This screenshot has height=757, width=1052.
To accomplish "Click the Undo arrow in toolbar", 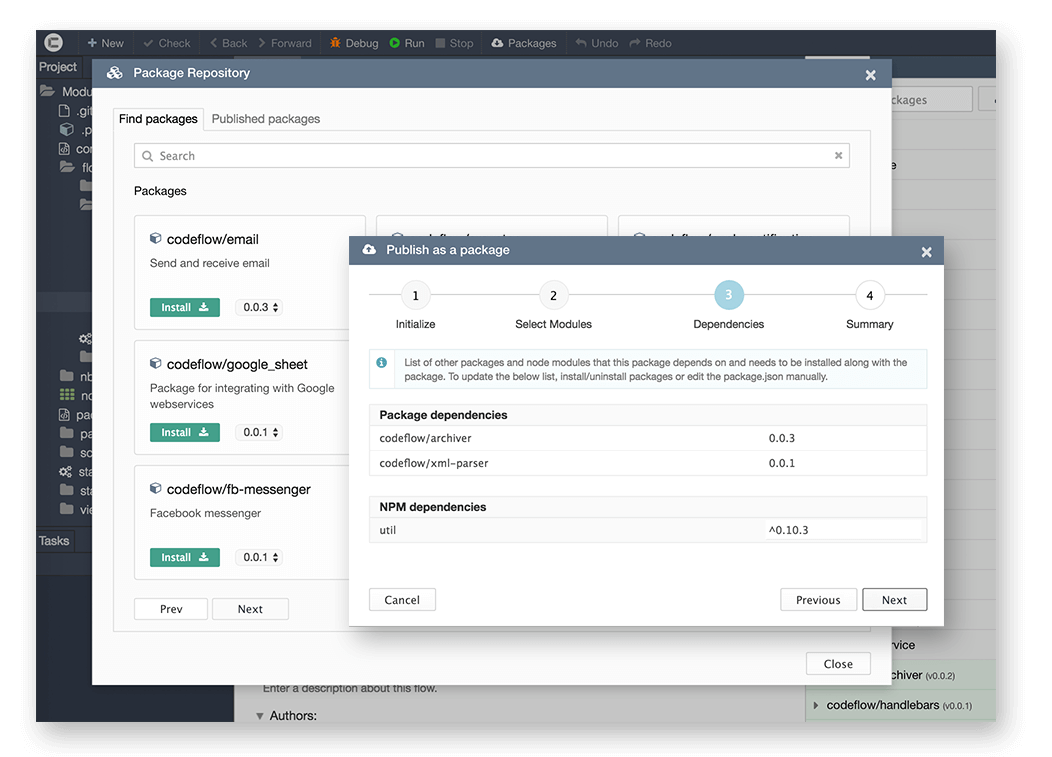I will 581,43.
